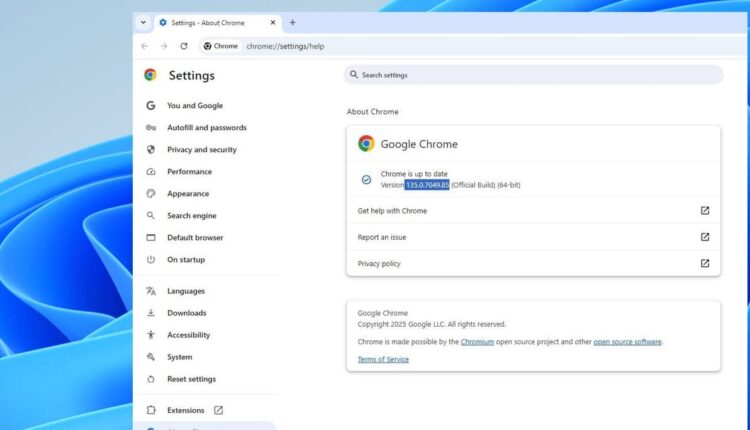Open Get help with Chrome
Image resolution: width=750 pixels, height=430 pixels.
click(x=533, y=211)
